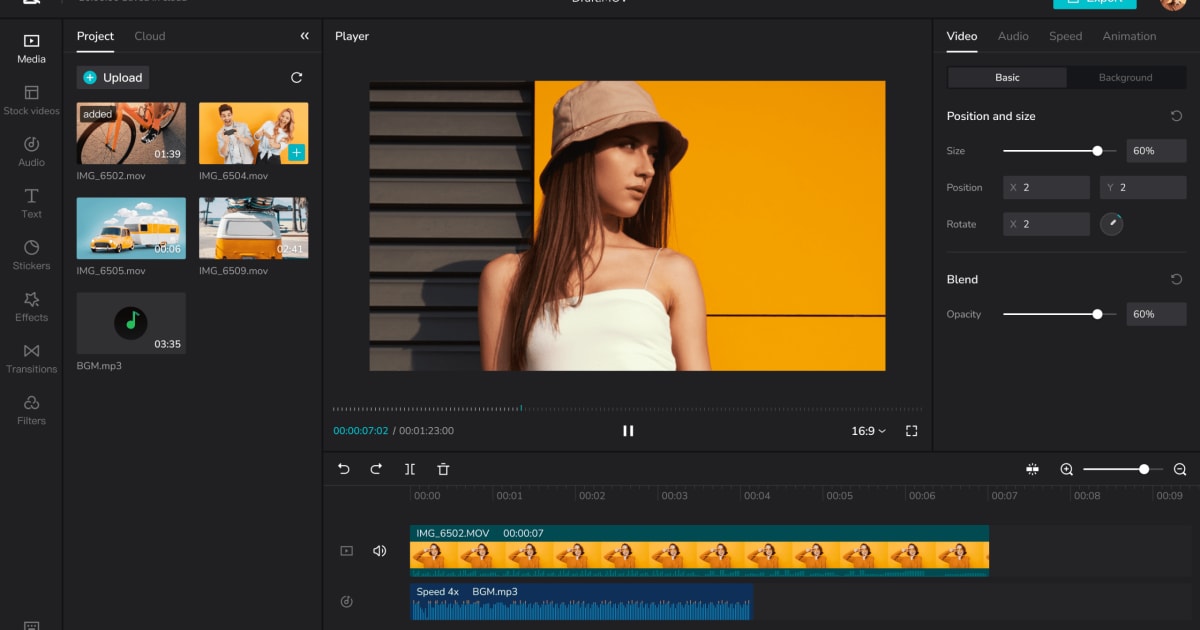Open the 16:9 aspect ratio dropdown
This screenshot has height=630, width=1200.
pyautogui.click(x=868, y=431)
